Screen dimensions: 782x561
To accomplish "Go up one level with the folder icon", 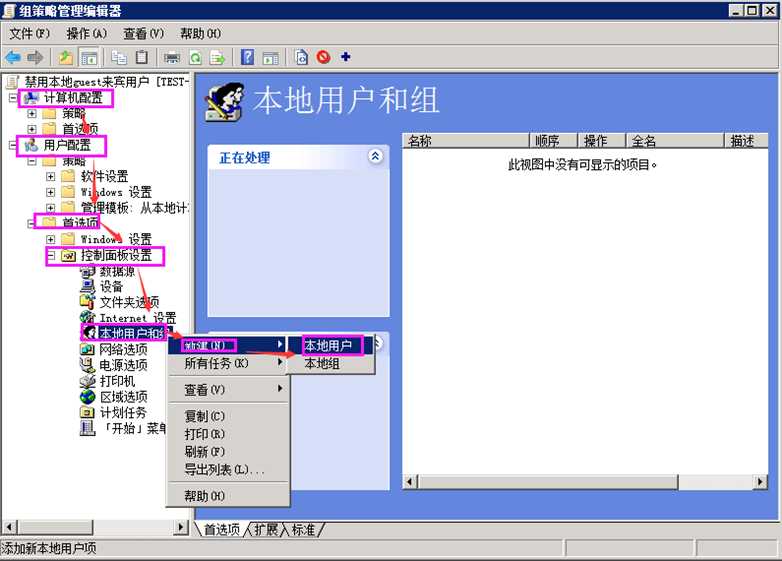I will click(65, 58).
